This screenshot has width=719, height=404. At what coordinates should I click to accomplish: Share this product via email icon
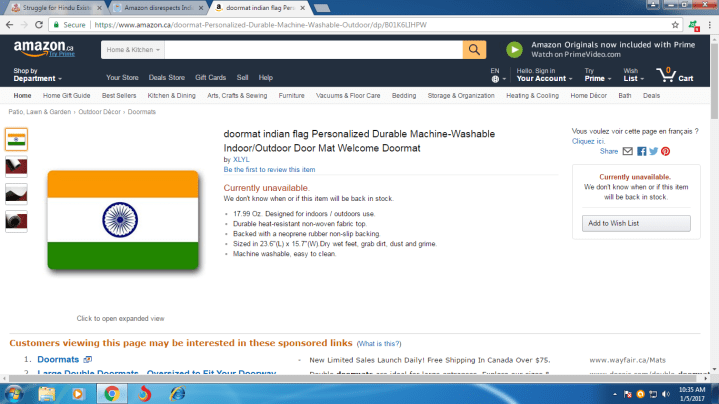pos(627,151)
